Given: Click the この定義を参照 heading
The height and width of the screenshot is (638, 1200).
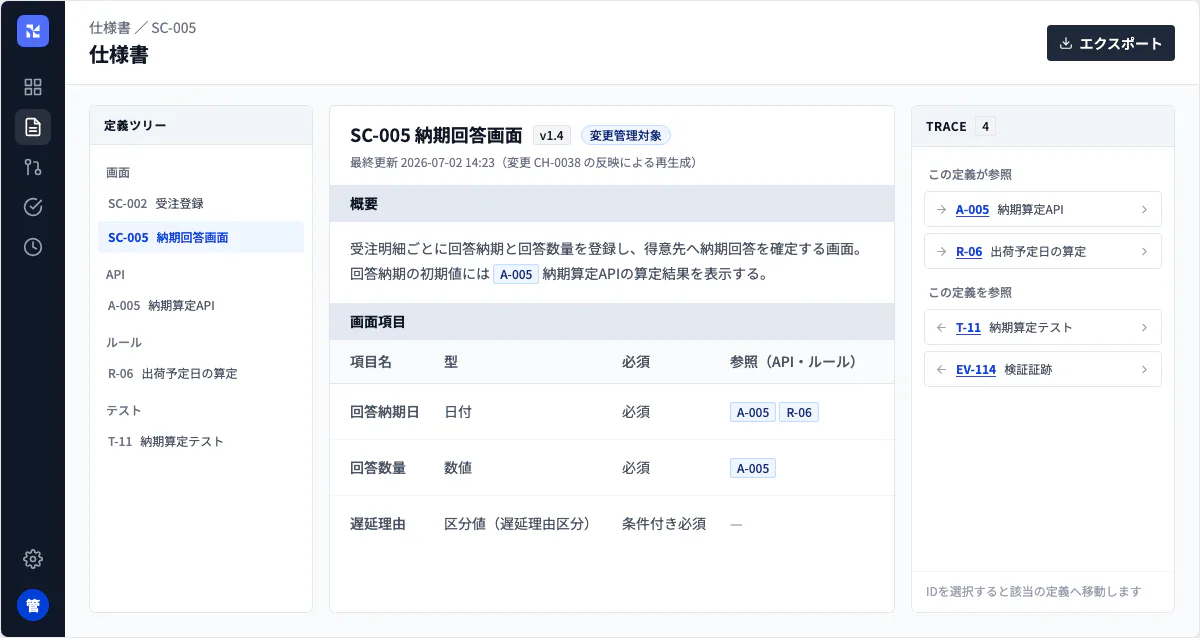Looking at the screenshot, I should 970,293.
